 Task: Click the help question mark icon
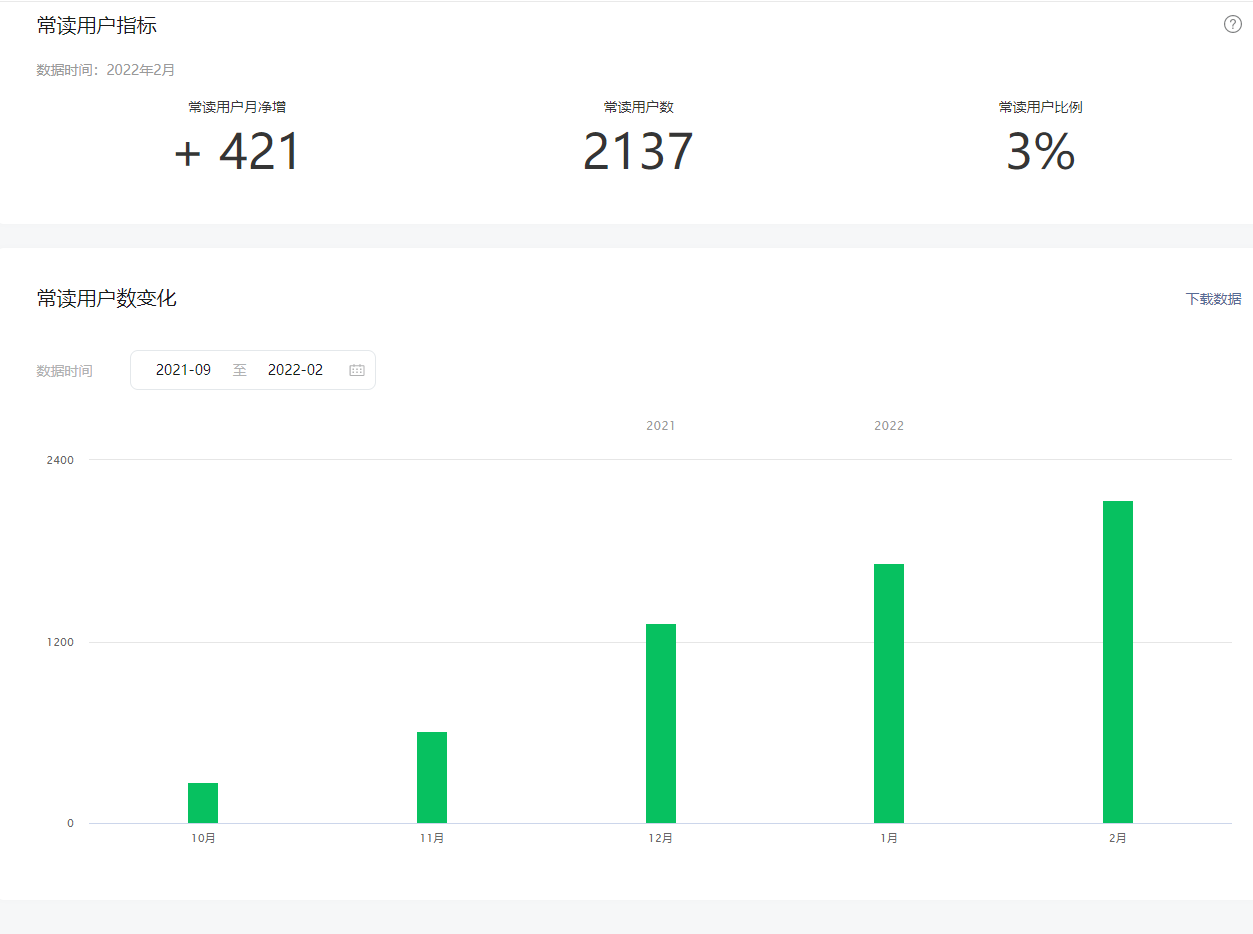click(1232, 25)
